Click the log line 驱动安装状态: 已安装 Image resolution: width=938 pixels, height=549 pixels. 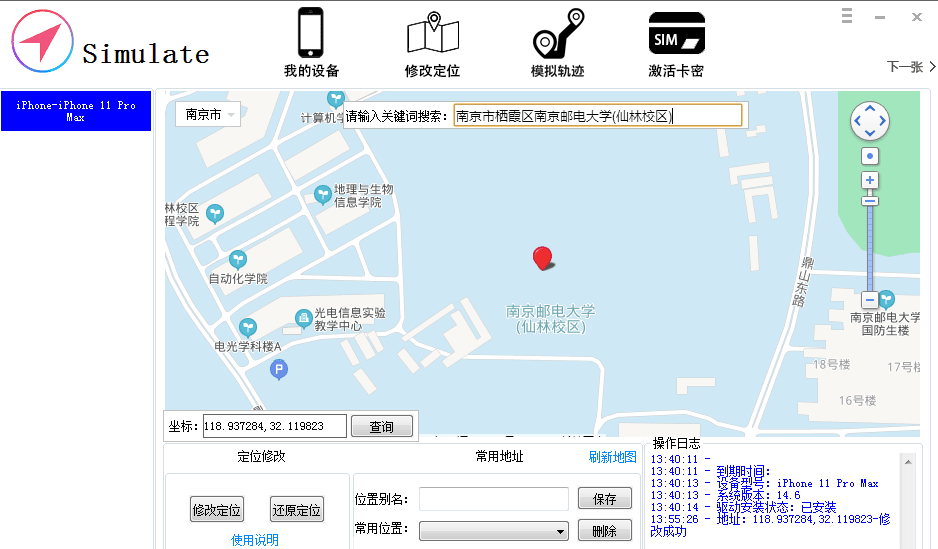[744, 507]
